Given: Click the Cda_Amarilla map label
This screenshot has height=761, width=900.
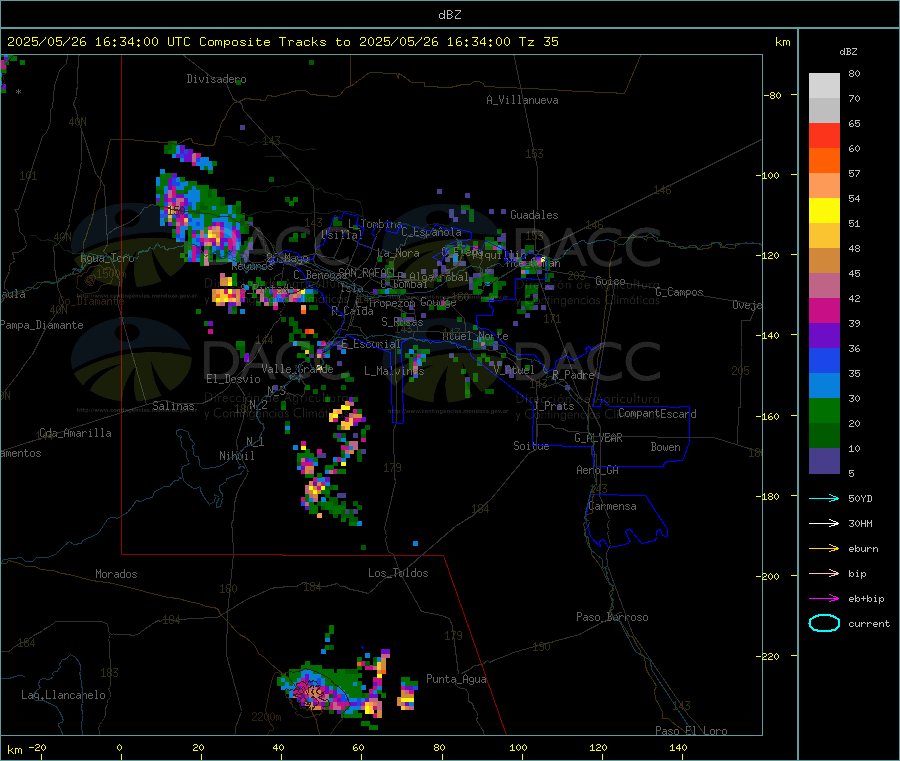Looking at the screenshot, I should [75, 433].
